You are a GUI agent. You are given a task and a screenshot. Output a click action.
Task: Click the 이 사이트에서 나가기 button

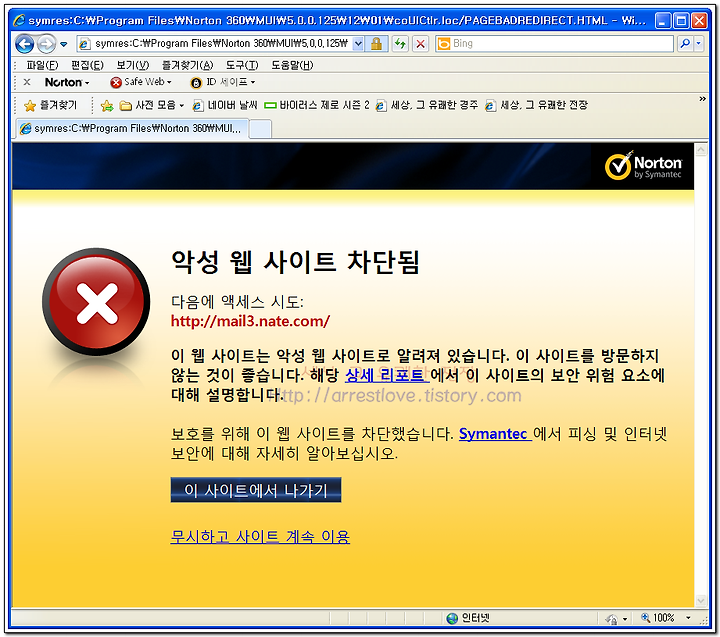(x=256, y=490)
